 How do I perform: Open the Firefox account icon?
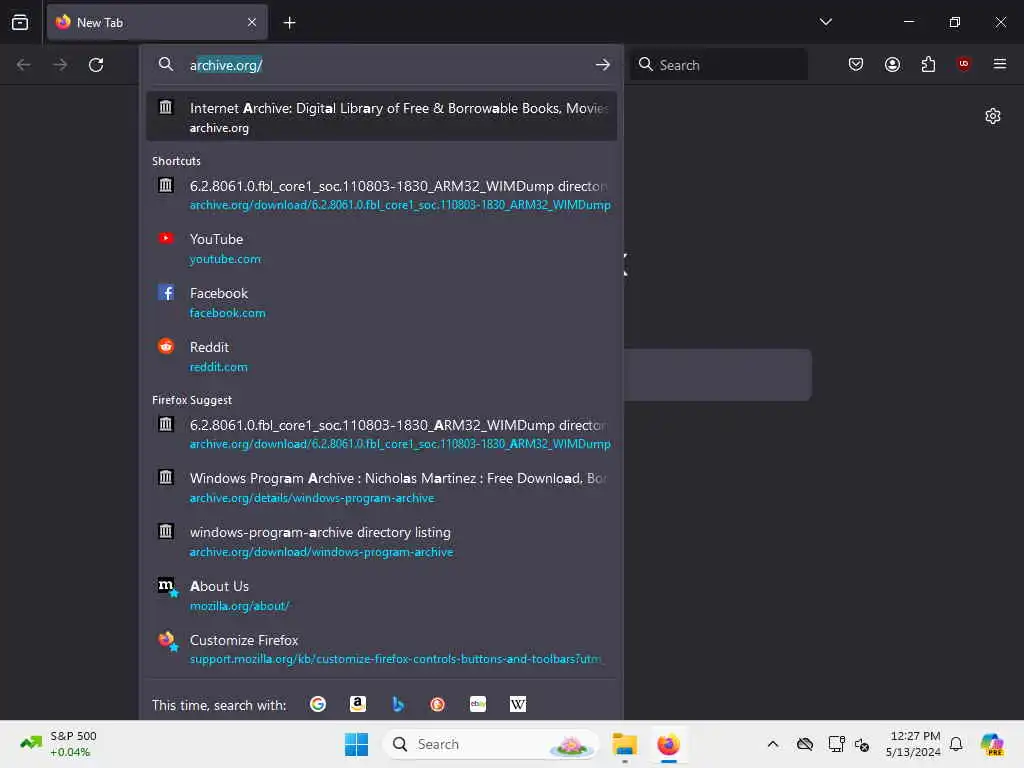point(892,64)
